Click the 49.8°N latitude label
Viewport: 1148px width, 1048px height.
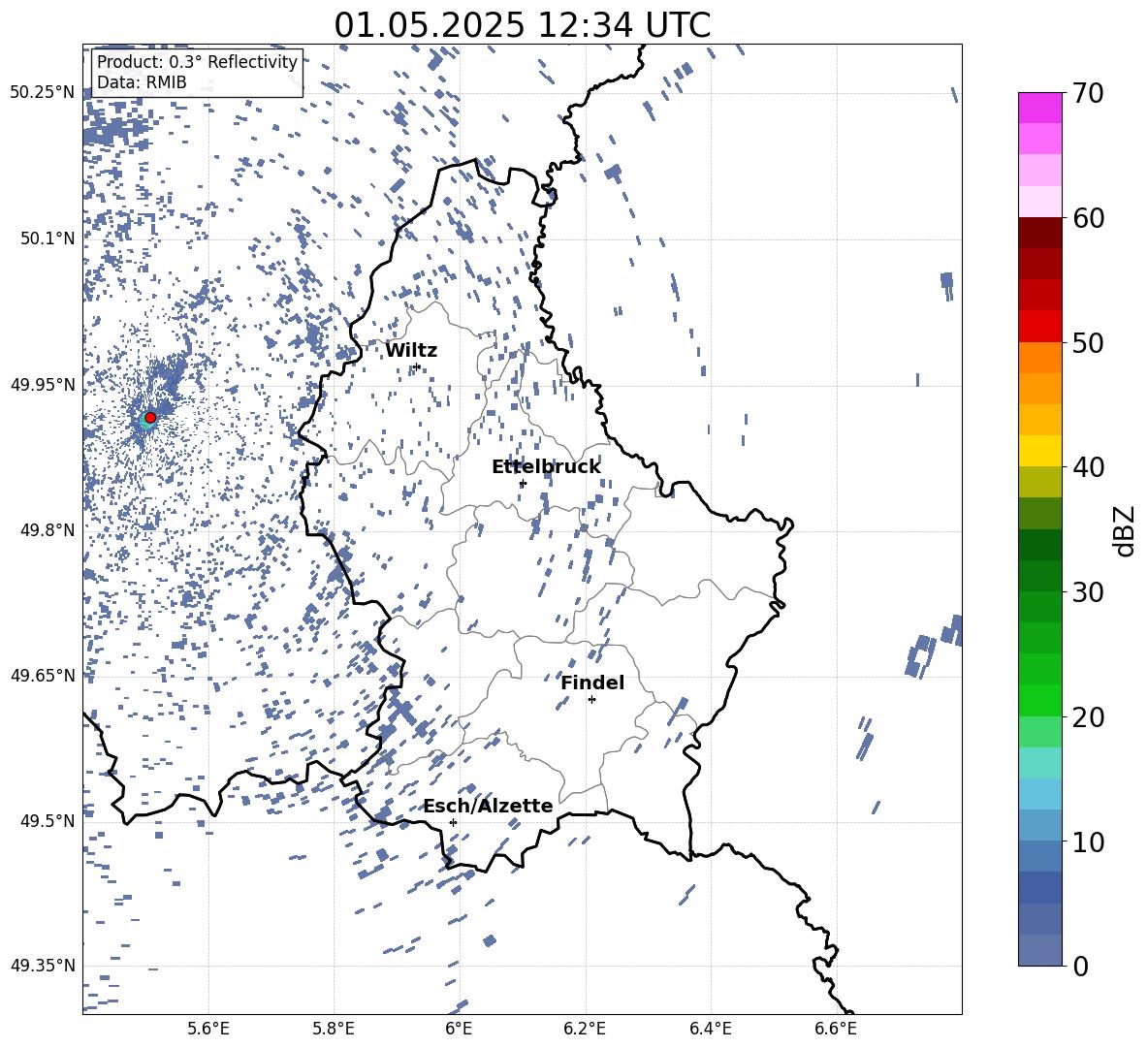coord(48,530)
